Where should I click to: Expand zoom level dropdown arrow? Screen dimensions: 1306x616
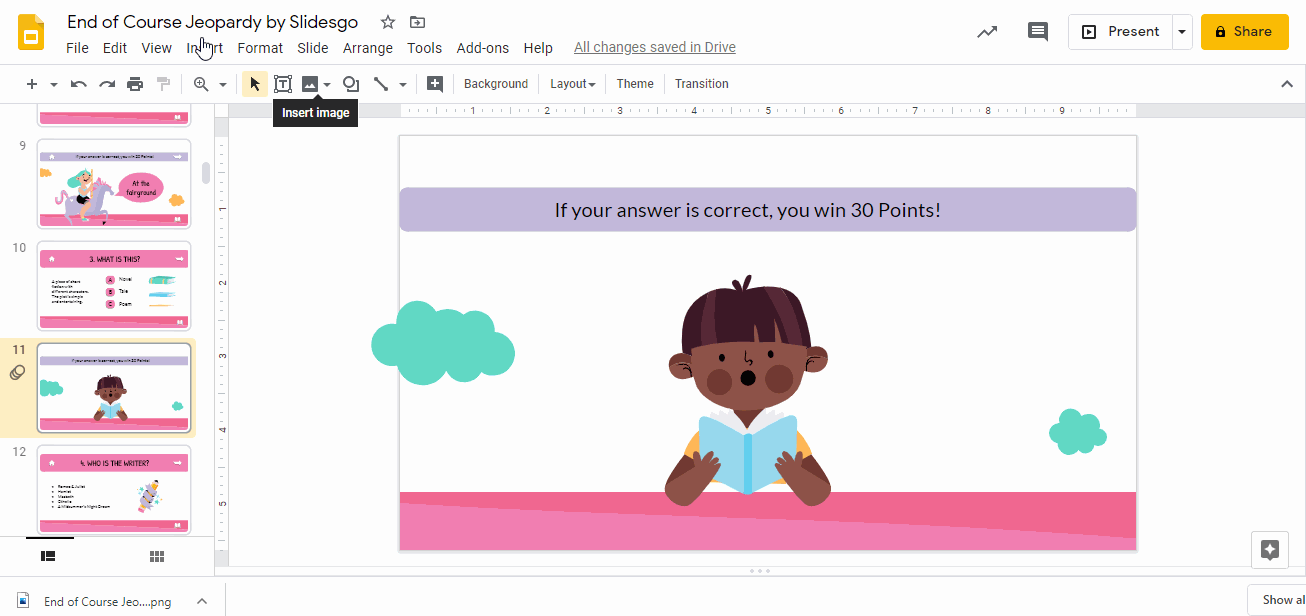[x=223, y=85]
